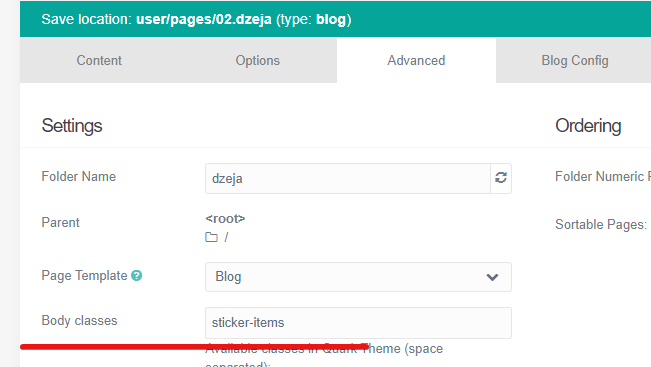Click the Page Template label
This screenshot has width=651, height=367.
pos(84,276)
